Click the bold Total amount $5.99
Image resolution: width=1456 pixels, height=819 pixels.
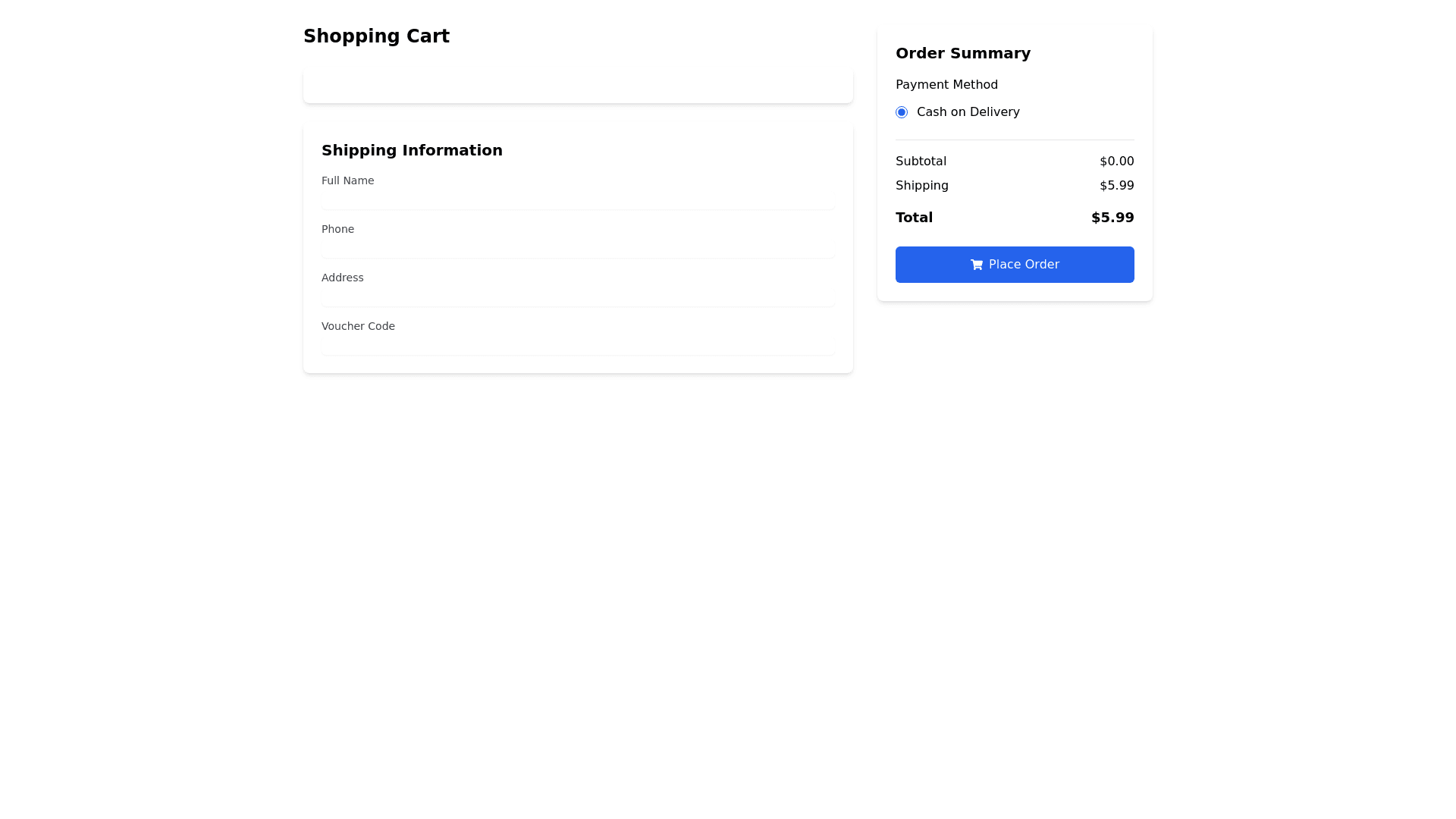[x=1112, y=218]
